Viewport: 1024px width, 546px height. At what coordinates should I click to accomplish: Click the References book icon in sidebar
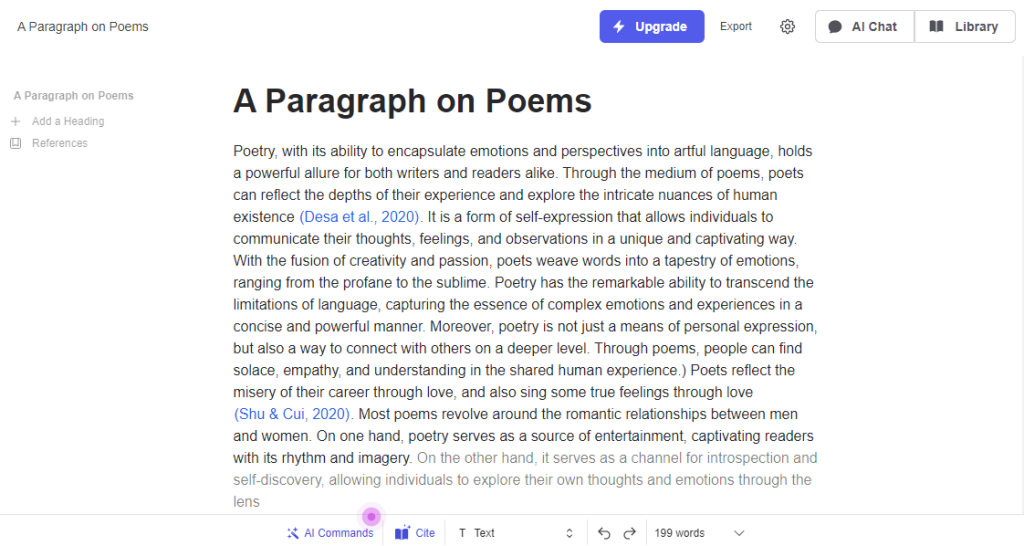[15, 143]
